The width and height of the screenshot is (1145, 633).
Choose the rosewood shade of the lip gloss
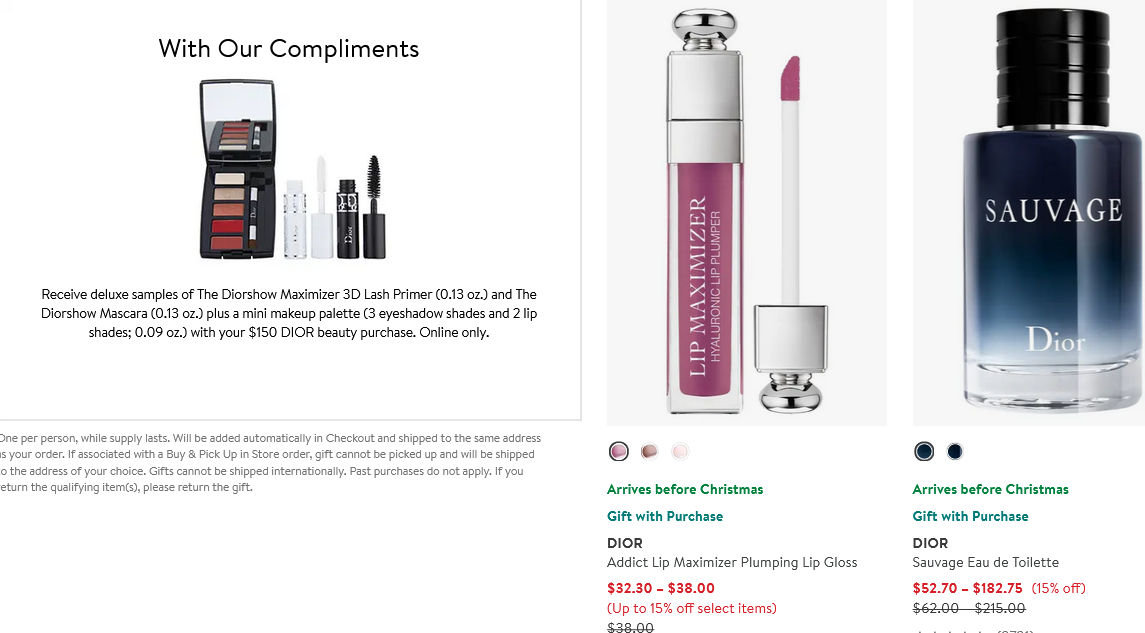649,451
